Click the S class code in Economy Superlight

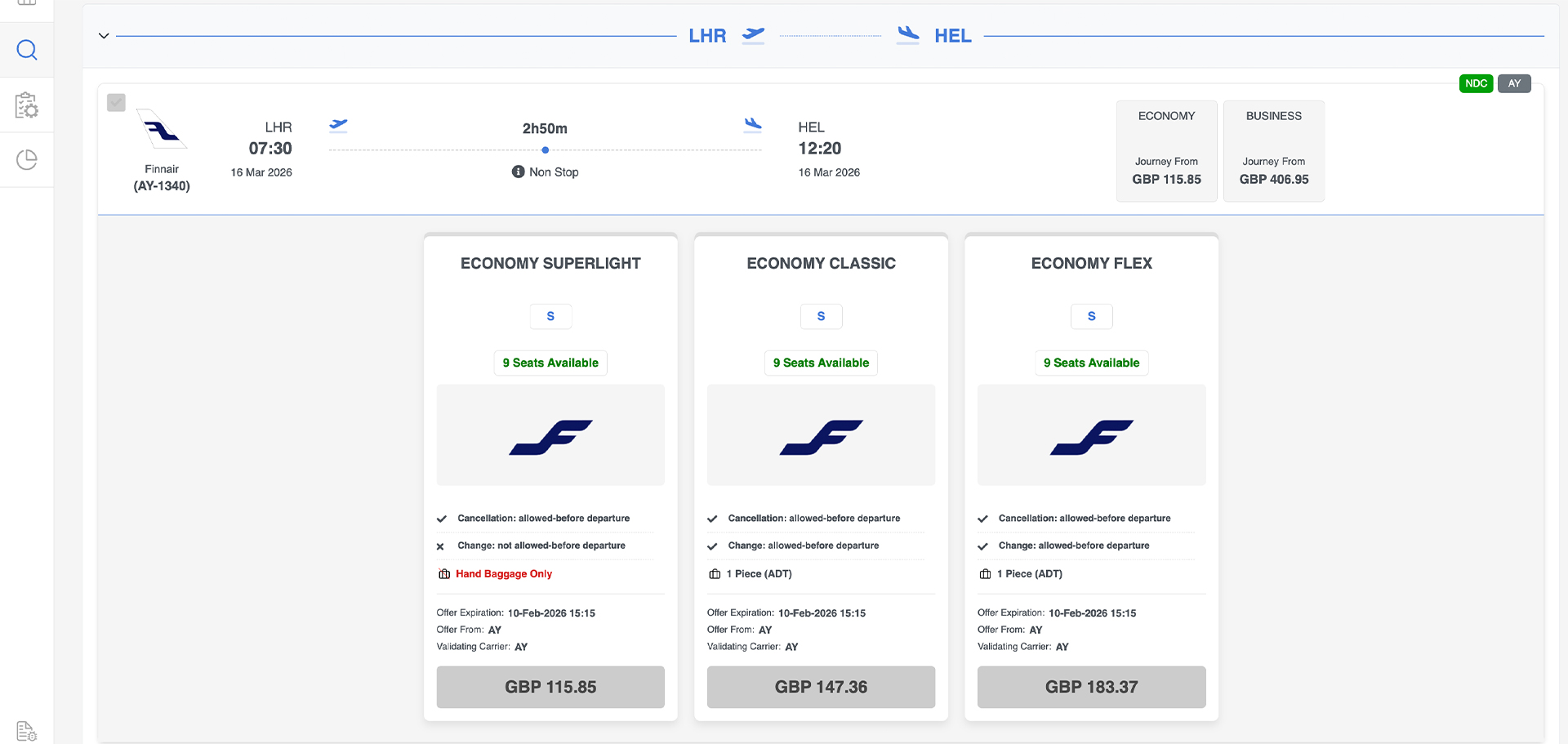(550, 316)
